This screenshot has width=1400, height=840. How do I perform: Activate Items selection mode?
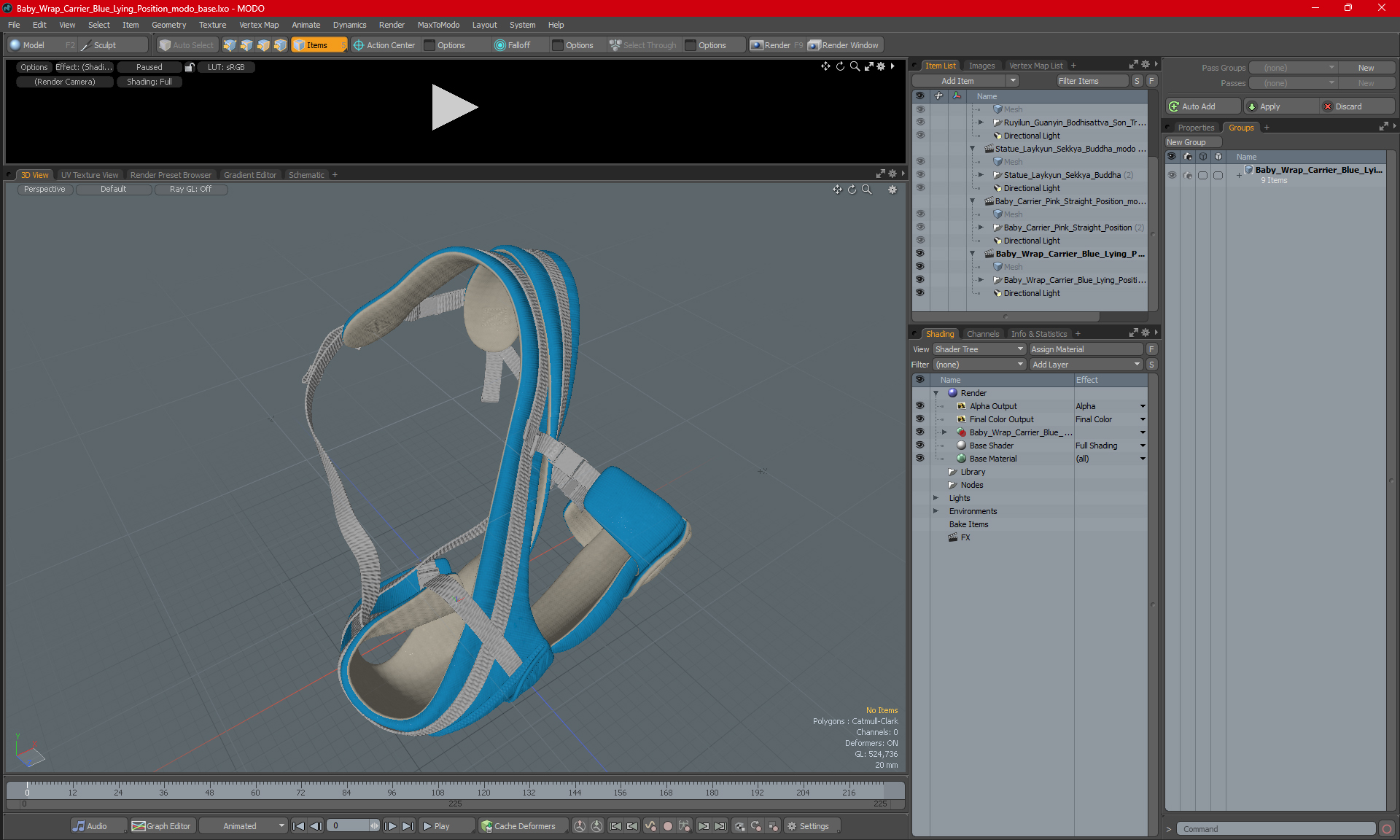click(x=319, y=45)
